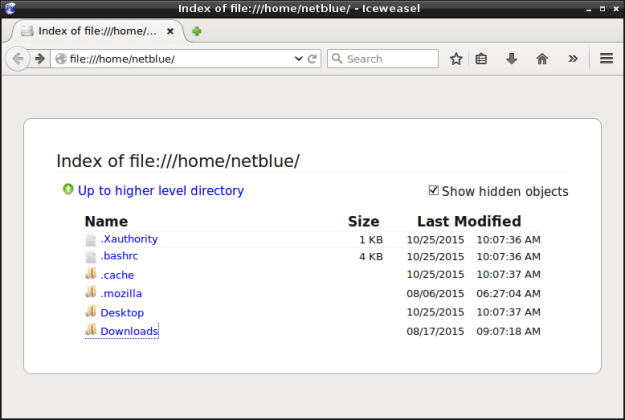625x420 pixels.
Task: Sort by the Name column header
Action: [x=106, y=221]
